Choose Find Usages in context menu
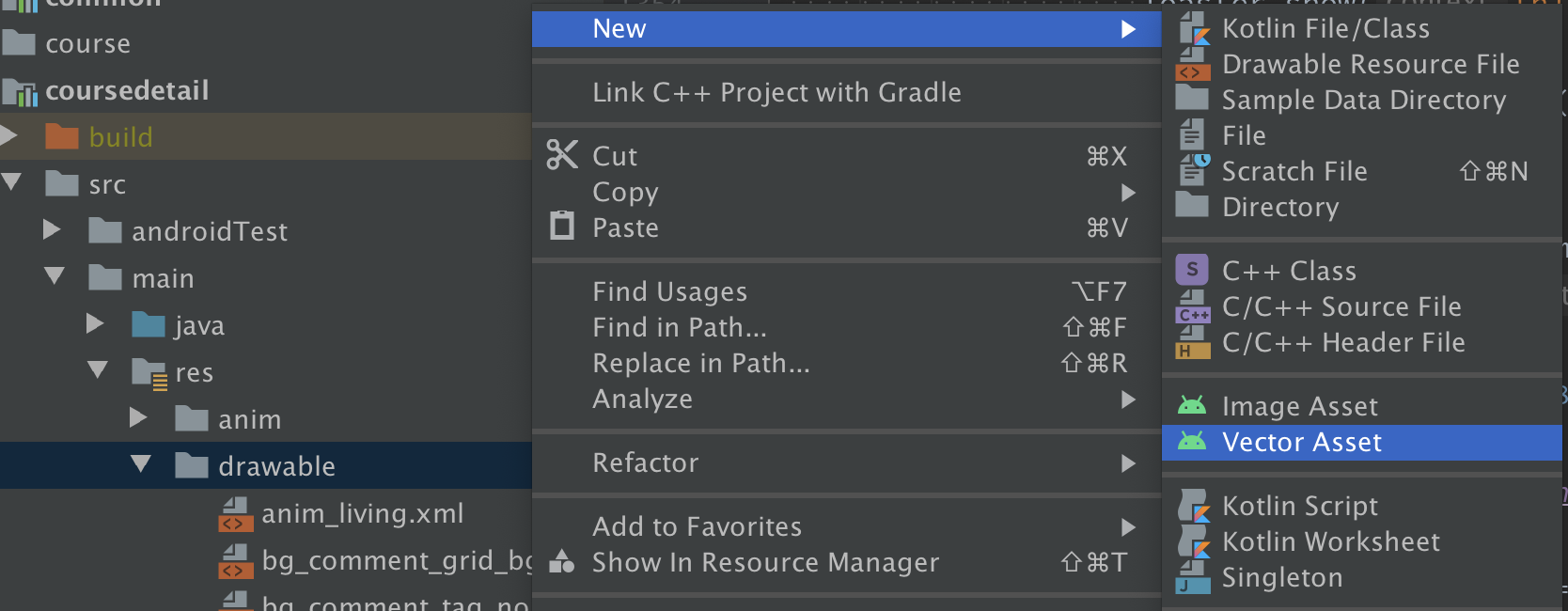 [x=669, y=291]
